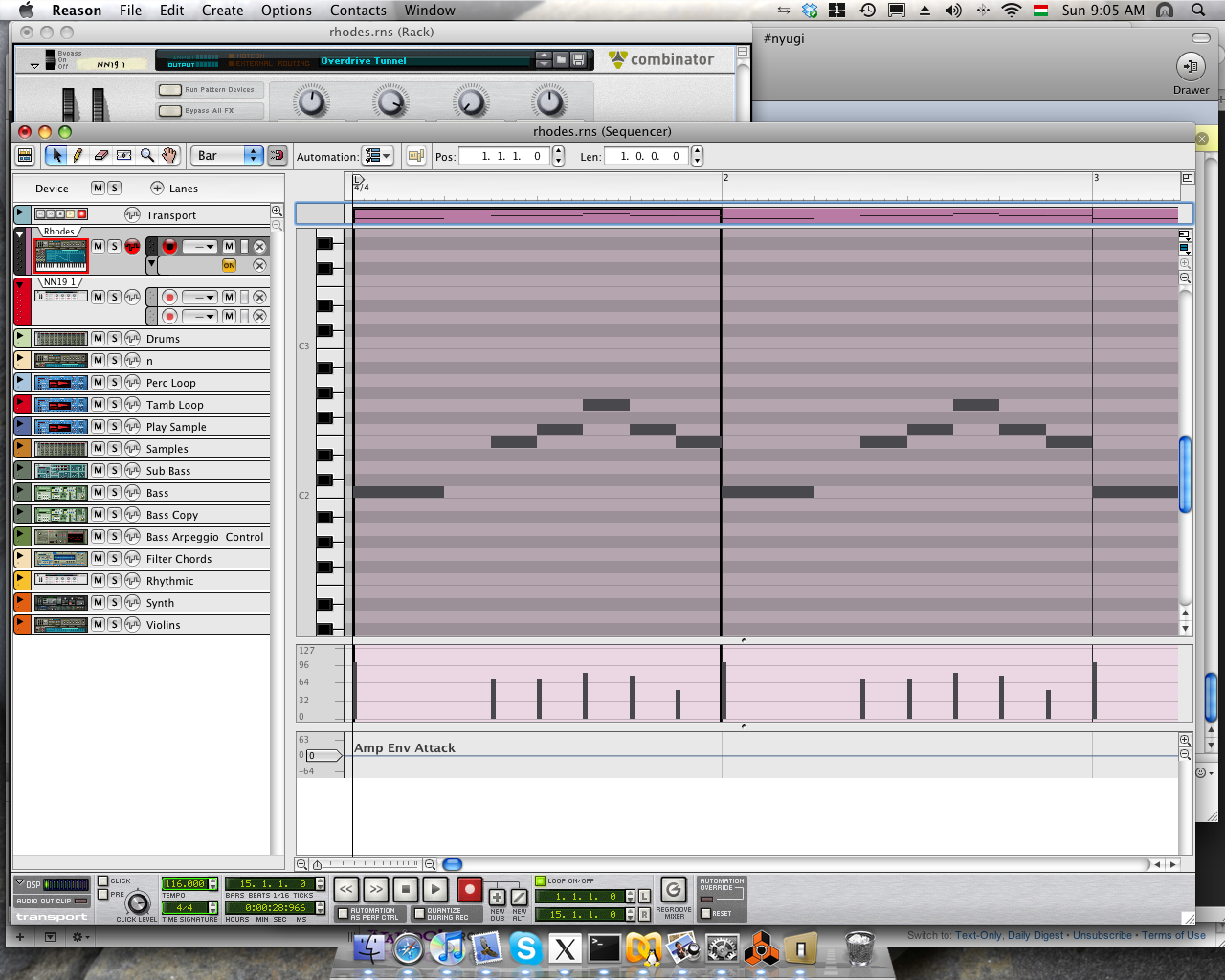Screen dimensions: 1225x980
Task: Toggle Automation As Perf Ctrl checkbox
Action: pos(343,914)
